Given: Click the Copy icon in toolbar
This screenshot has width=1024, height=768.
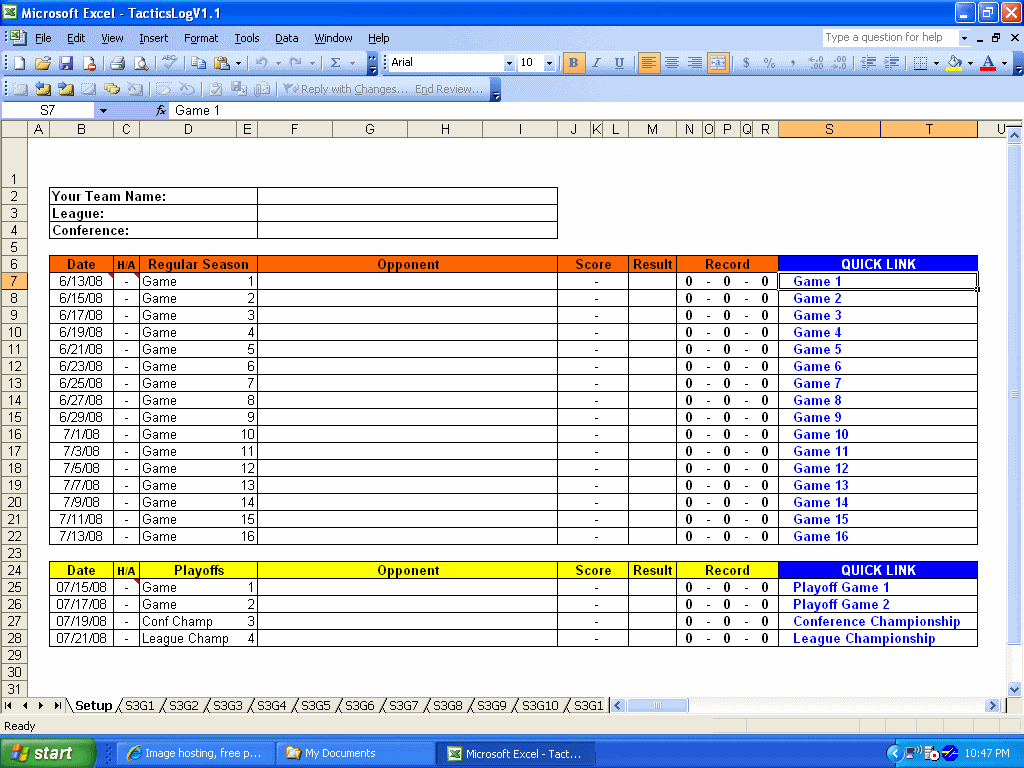Looking at the screenshot, I should pyautogui.click(x=198, y=63).
